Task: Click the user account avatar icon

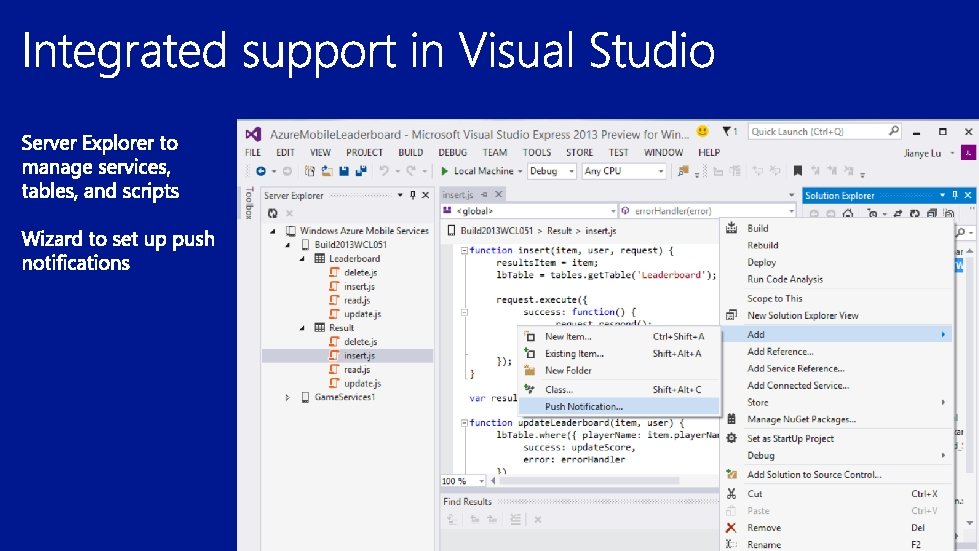Action: pyautogui.click(x=968, y=153)
